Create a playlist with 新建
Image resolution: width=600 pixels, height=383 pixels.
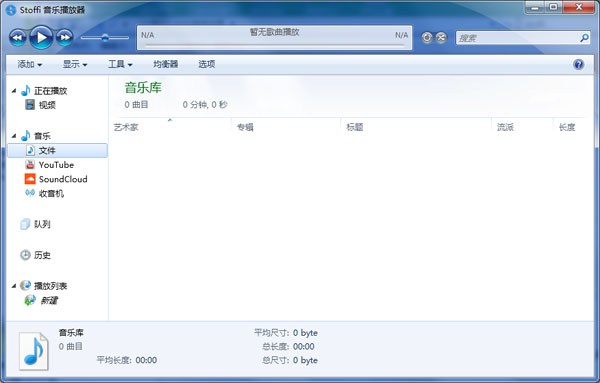[49, 301]
